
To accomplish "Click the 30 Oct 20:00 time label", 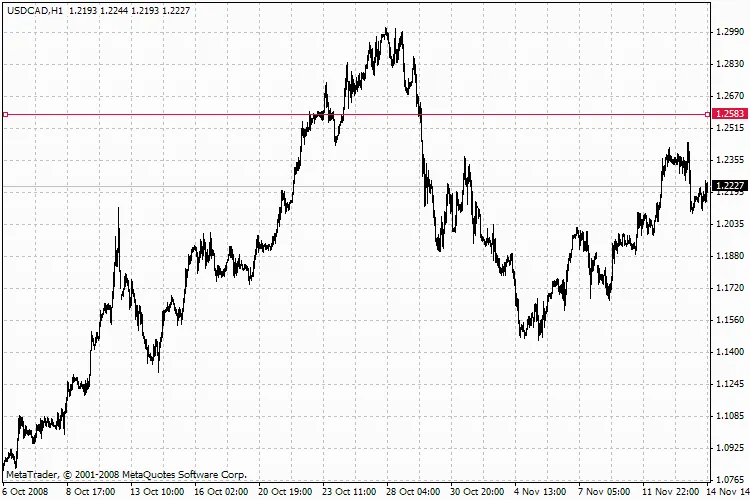I will pyautogui.click(x=477, y=491).
